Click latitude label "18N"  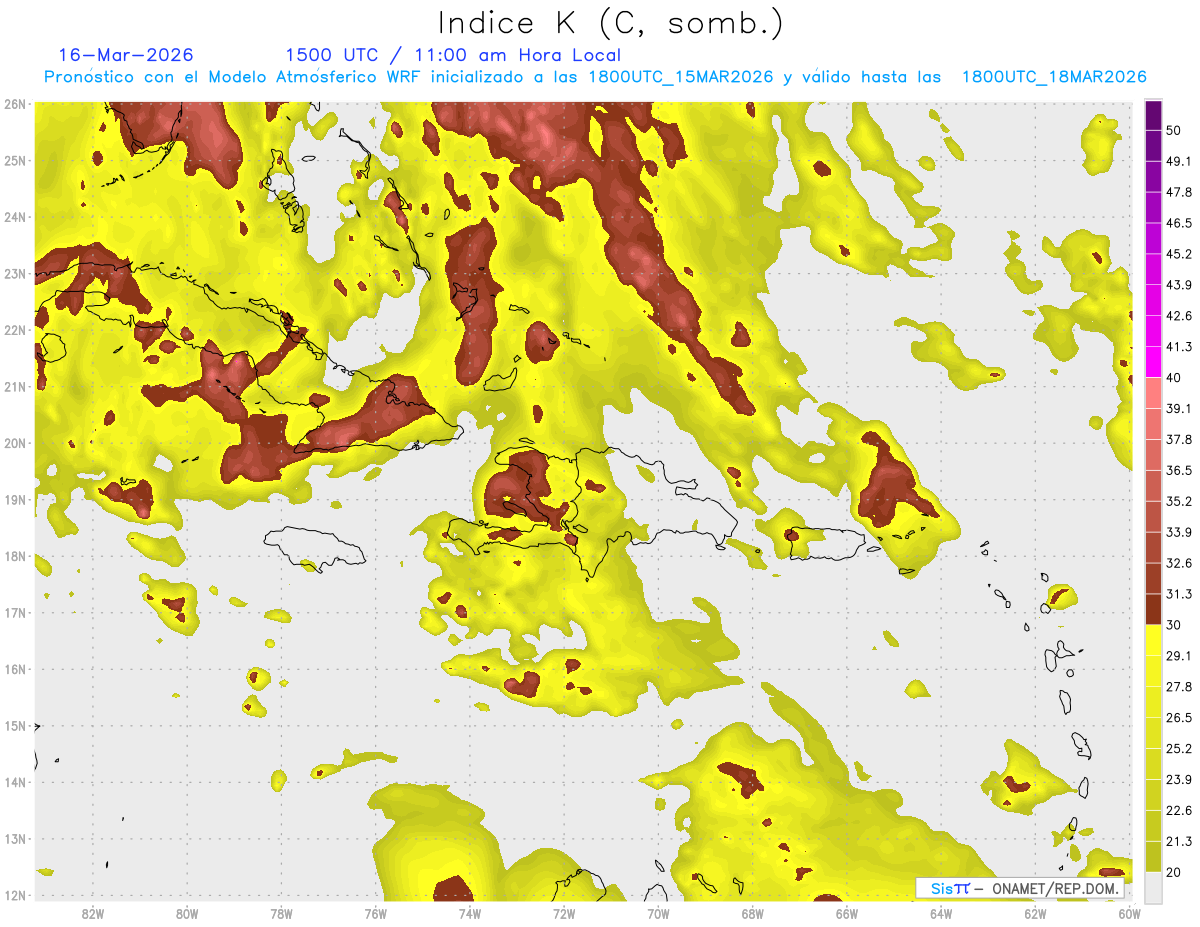pos(15,556)
